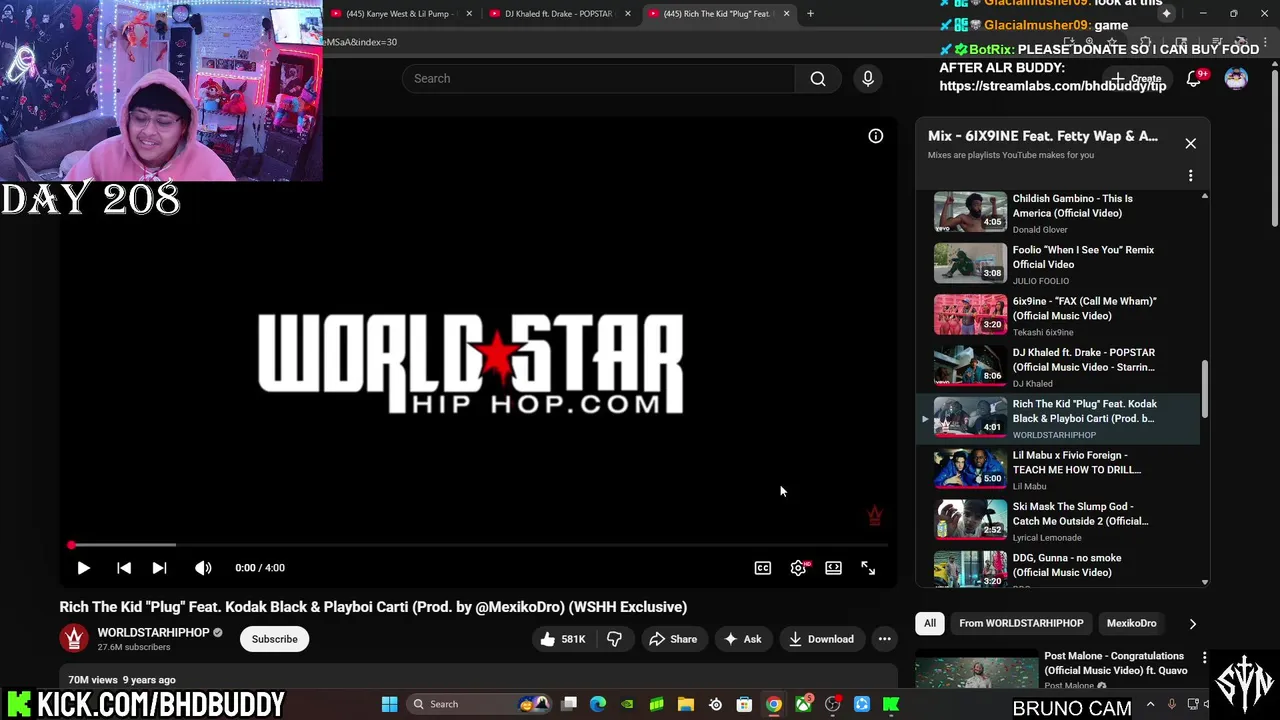Open Kick app in taskbar

891,704
